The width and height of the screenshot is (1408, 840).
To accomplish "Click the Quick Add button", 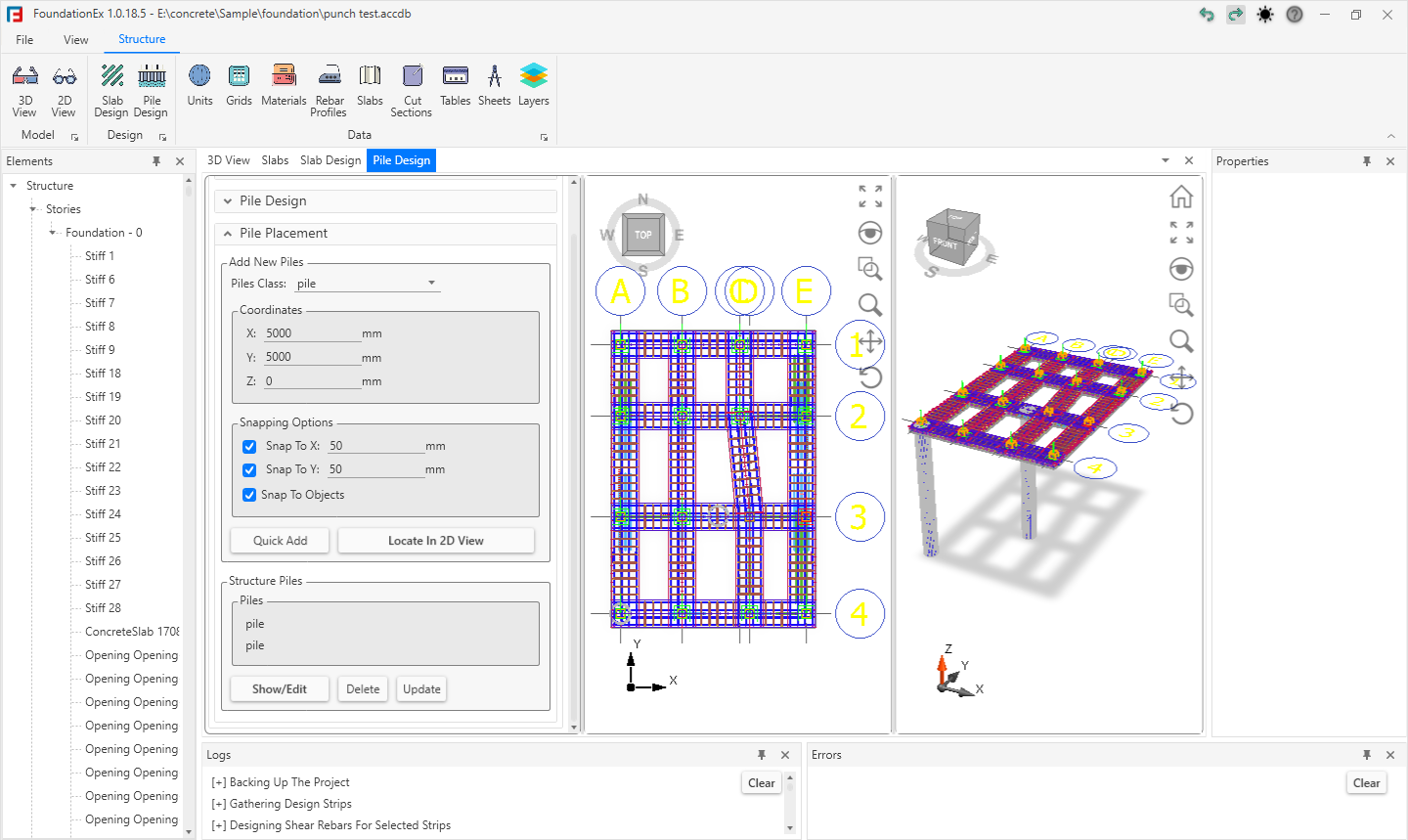I will click(x=281, y=541).
